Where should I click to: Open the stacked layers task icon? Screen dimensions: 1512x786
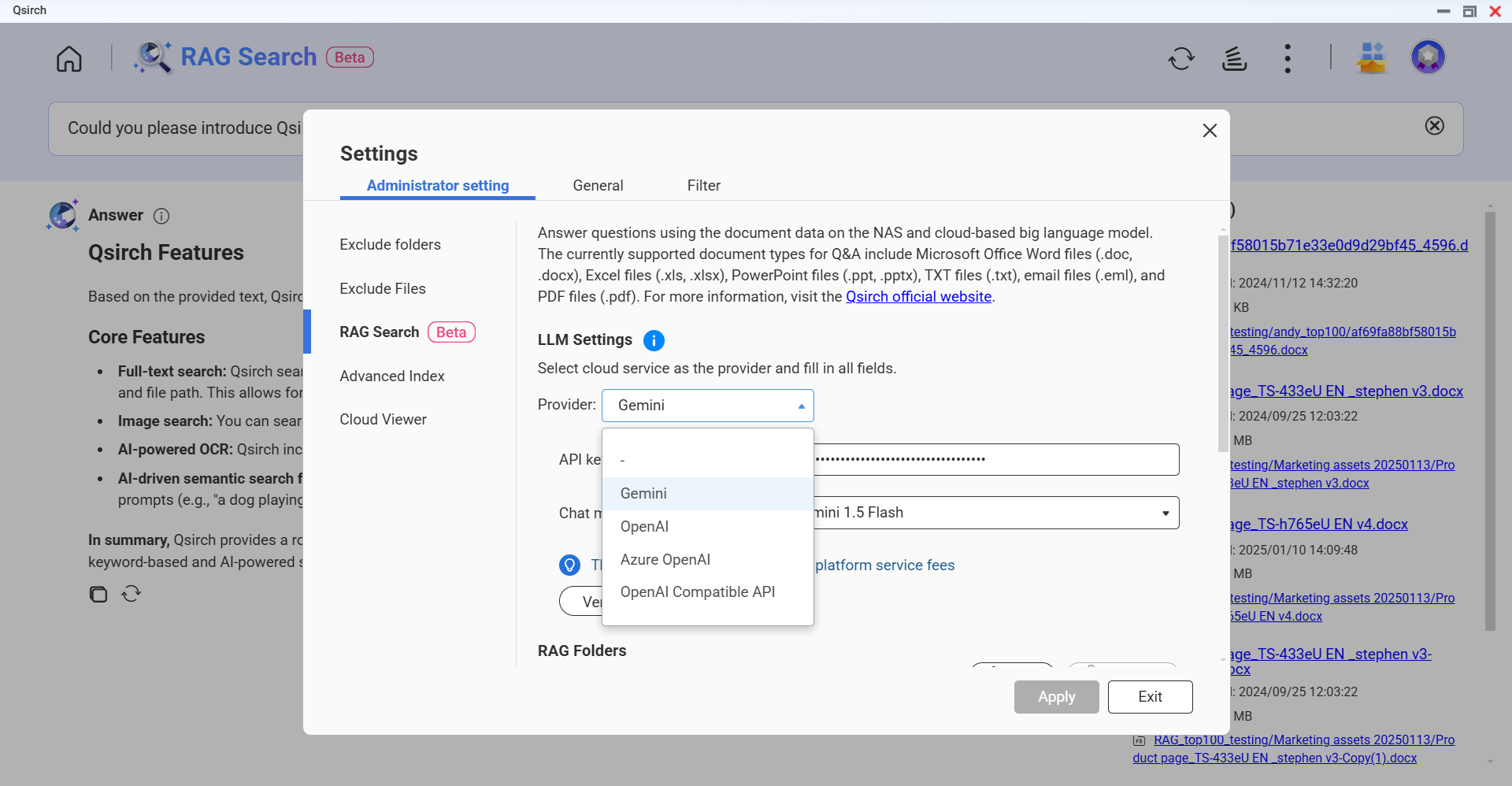click(x=1234, y=58)
